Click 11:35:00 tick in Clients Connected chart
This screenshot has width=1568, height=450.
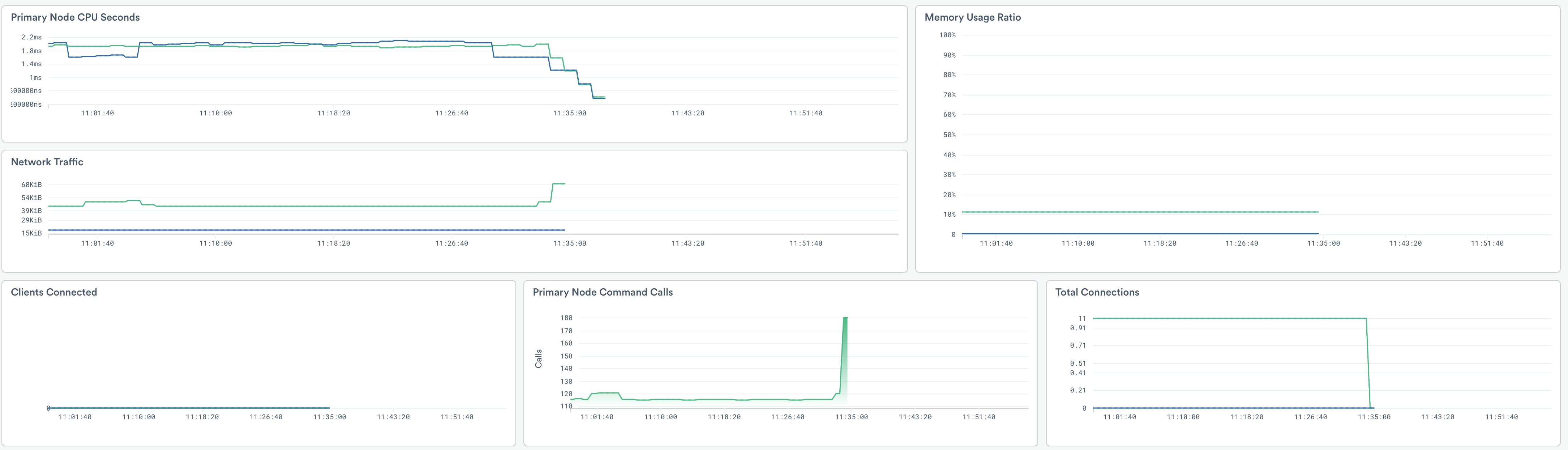click(x=330, y=417)
